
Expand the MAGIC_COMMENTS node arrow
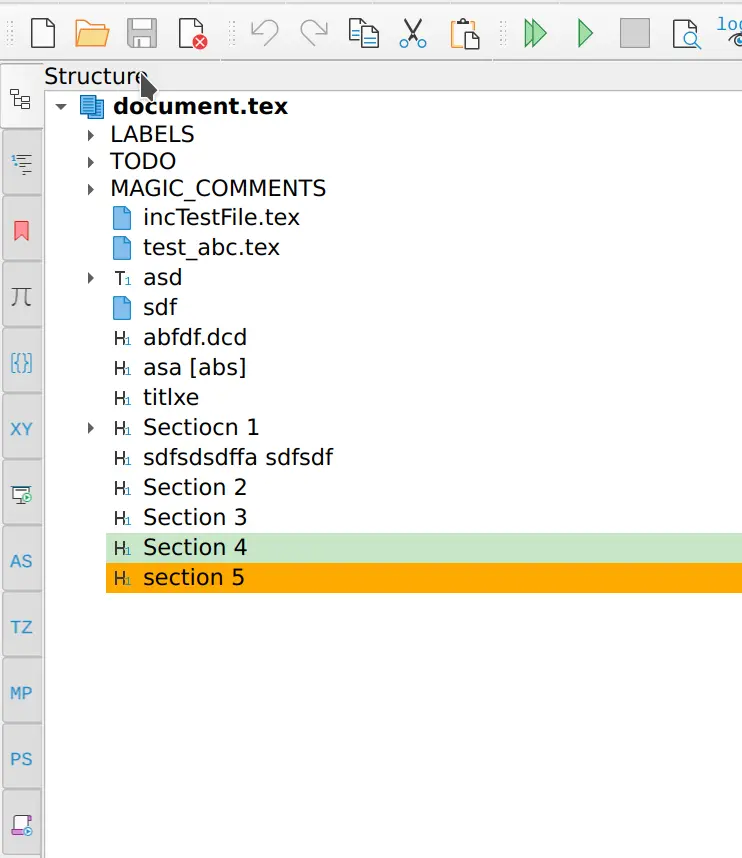[91, 189]
